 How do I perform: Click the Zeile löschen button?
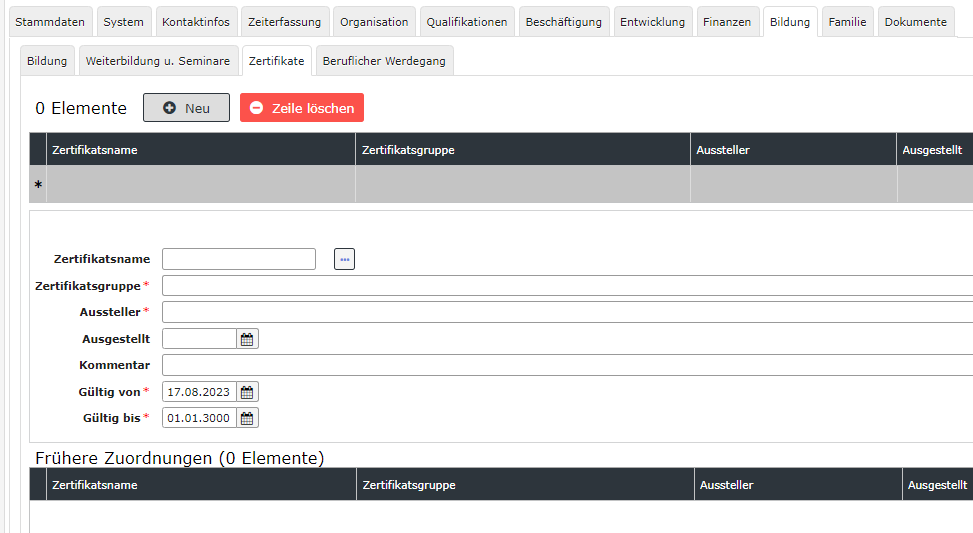coord(302,108)
